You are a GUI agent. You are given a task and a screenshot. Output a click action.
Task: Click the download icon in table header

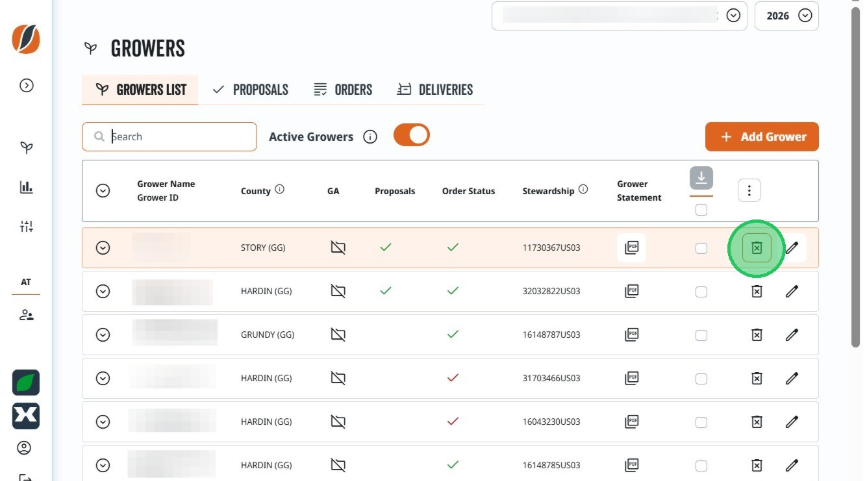tap(701, 178)
